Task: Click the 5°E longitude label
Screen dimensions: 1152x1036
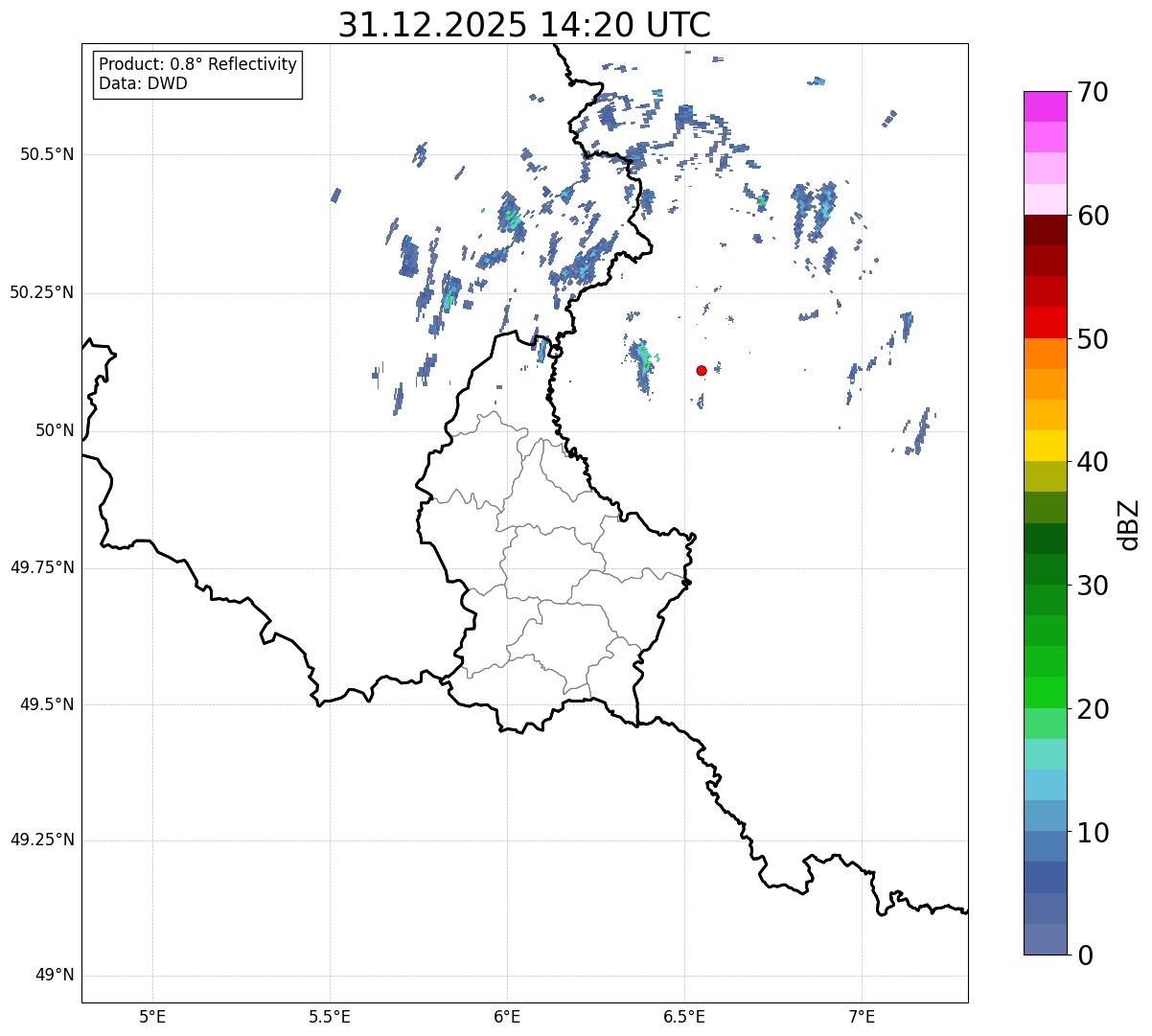Action: click(x=152, y=1017)
